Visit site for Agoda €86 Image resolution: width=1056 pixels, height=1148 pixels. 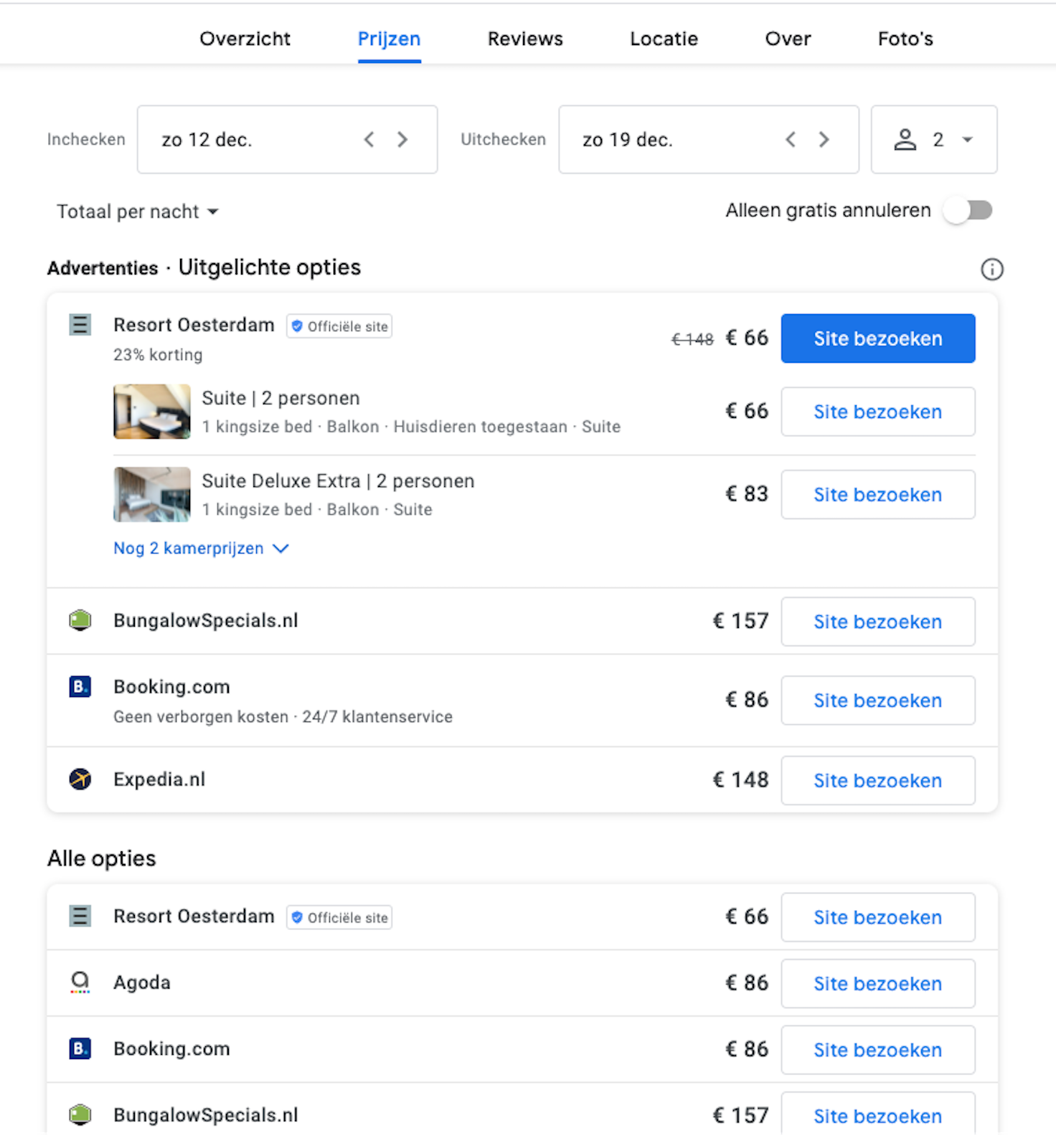tap(878, 984)
